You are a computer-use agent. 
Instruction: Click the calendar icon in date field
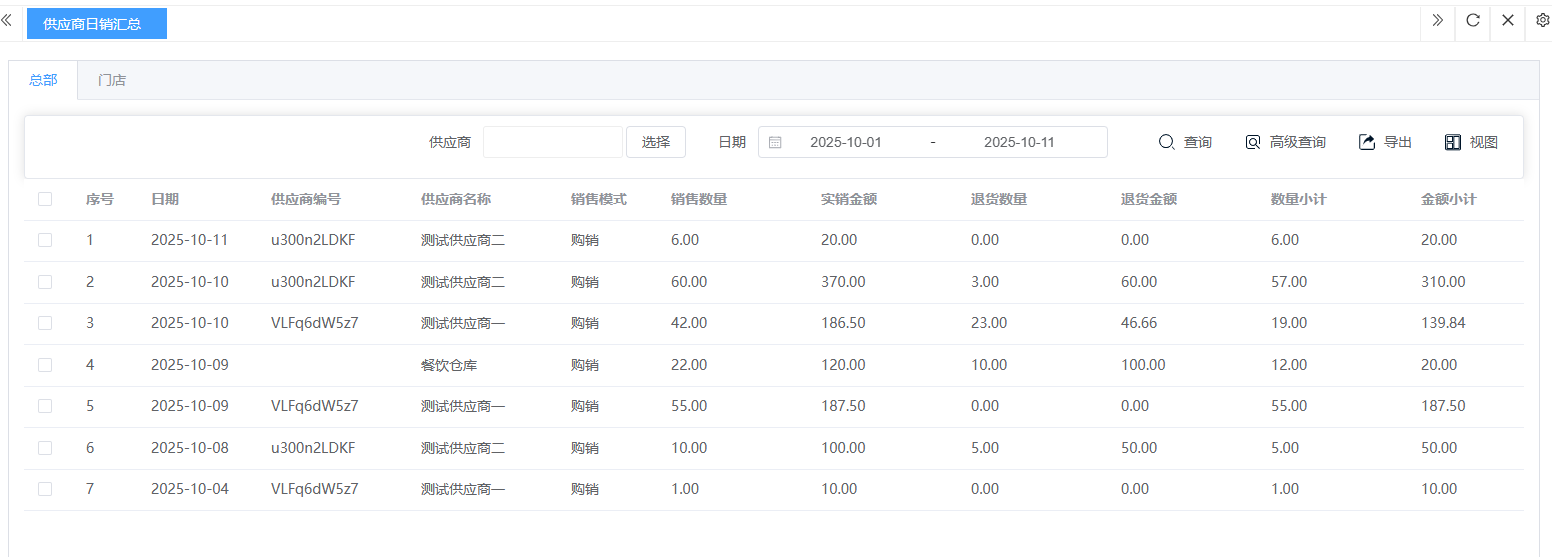775,142
